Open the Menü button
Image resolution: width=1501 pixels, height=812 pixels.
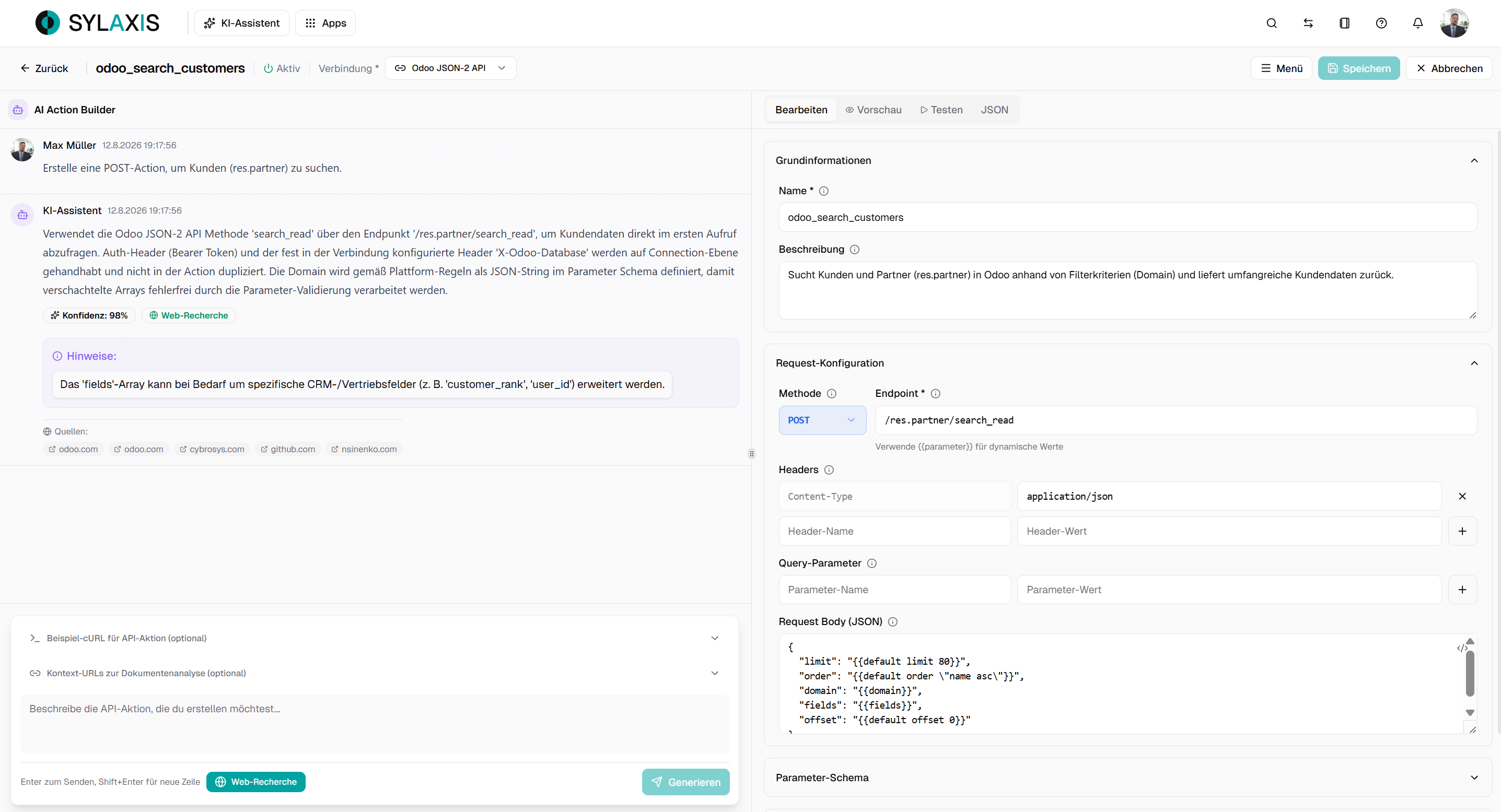click(x=1282, y=68)
